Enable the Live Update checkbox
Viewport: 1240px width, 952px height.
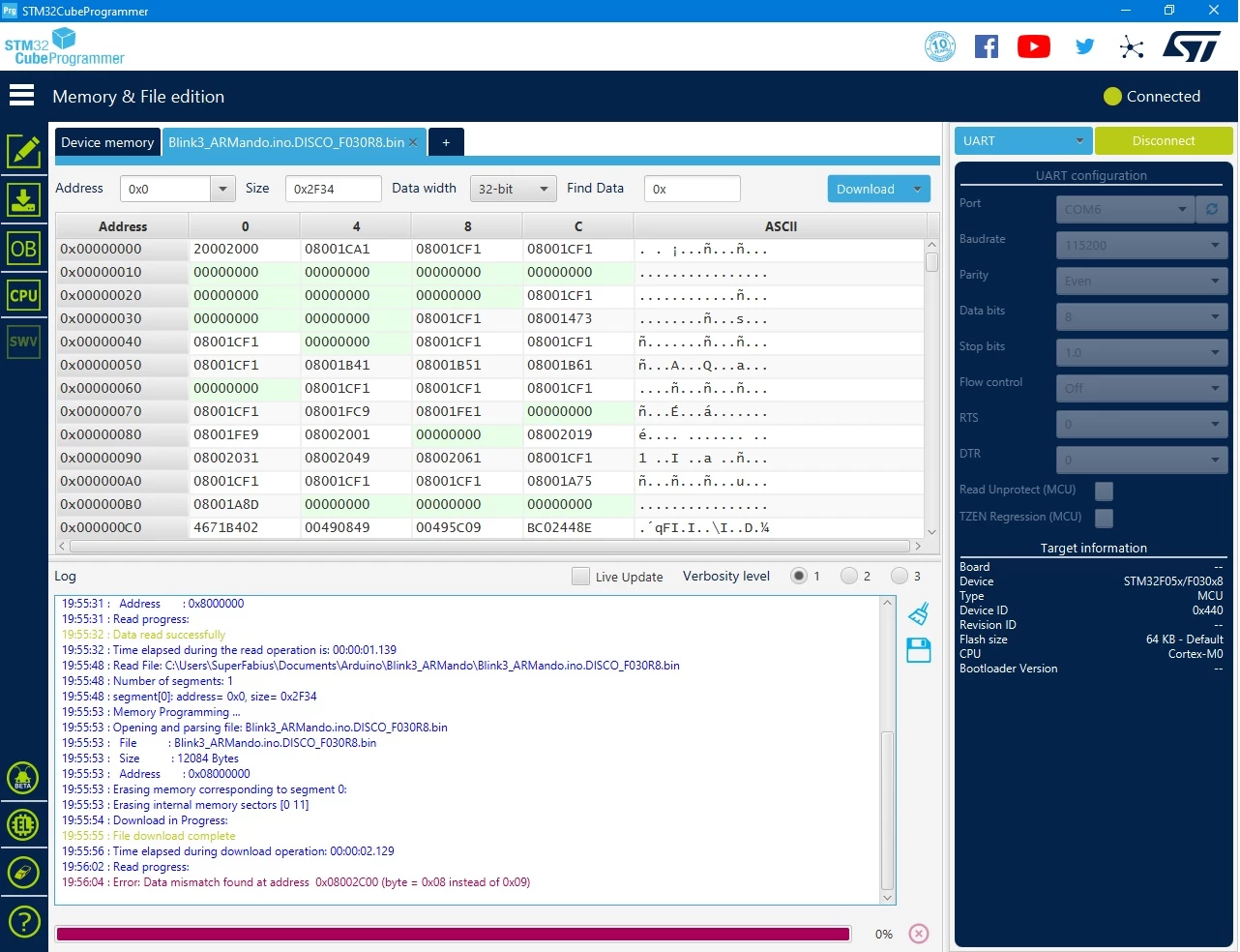[580, 577]
